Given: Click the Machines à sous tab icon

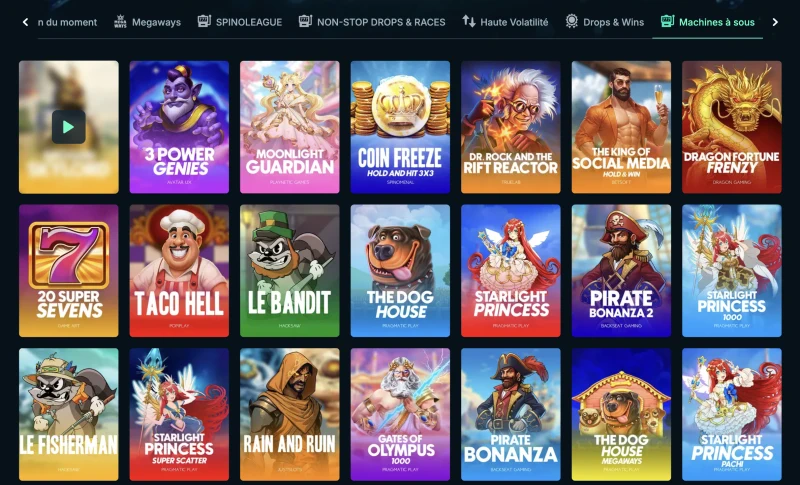Looking at the screenshot, I should point(667,21).
